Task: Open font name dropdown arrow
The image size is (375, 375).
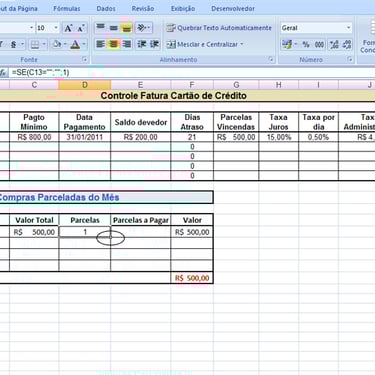Action: (31, 28)
